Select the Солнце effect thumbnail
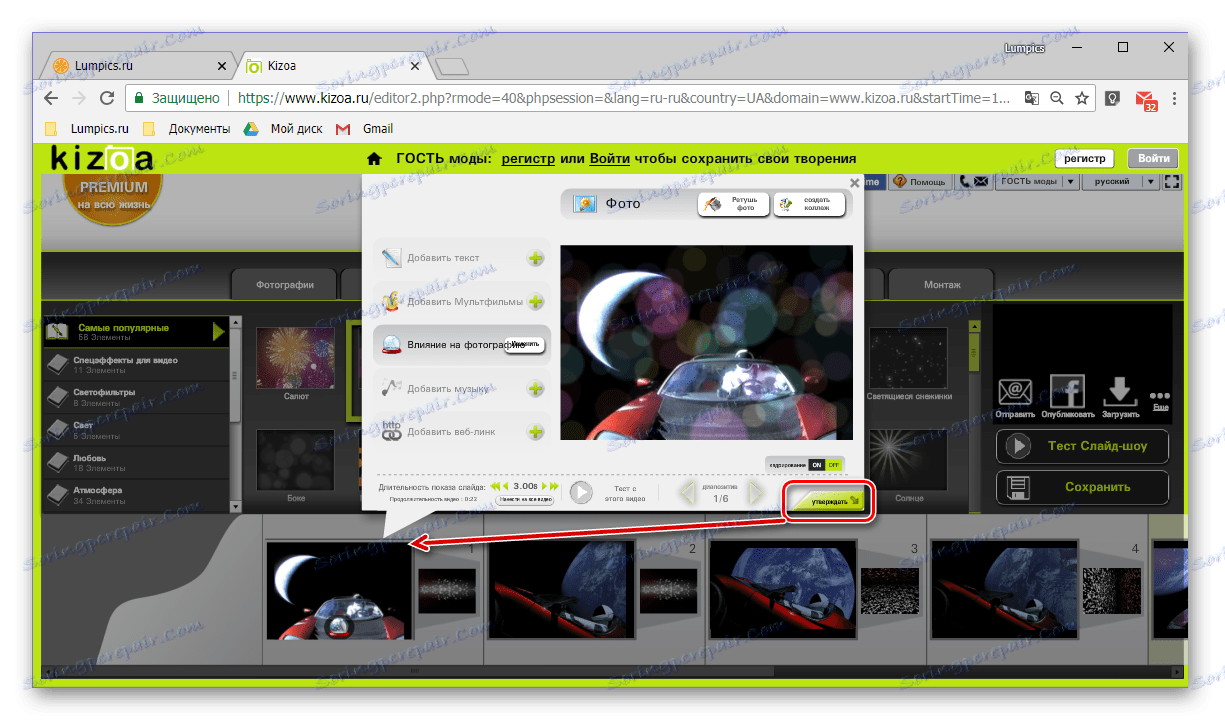Screen dimensions: 1225x720 (908, 460)
